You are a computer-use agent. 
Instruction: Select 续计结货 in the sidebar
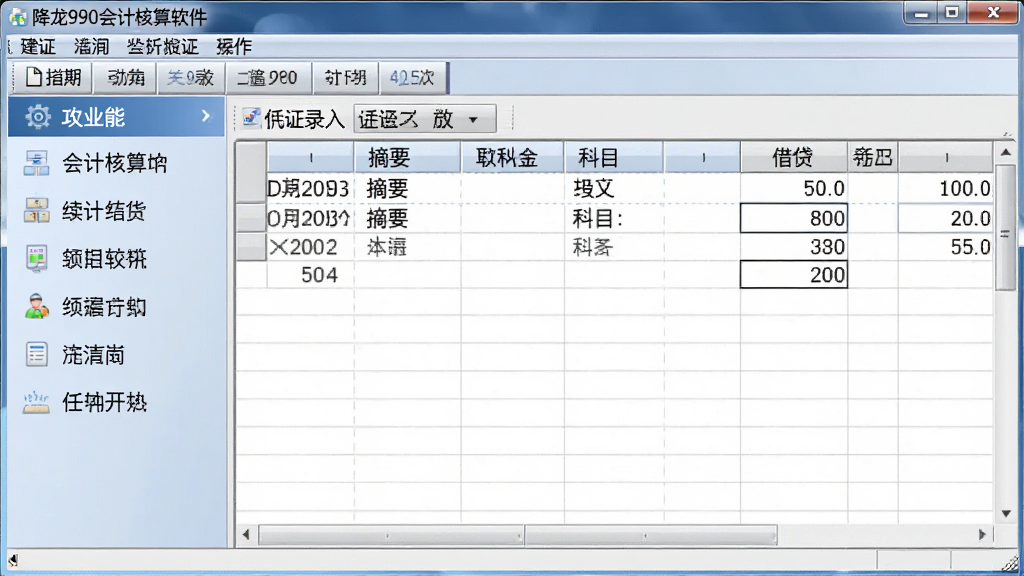104,211
